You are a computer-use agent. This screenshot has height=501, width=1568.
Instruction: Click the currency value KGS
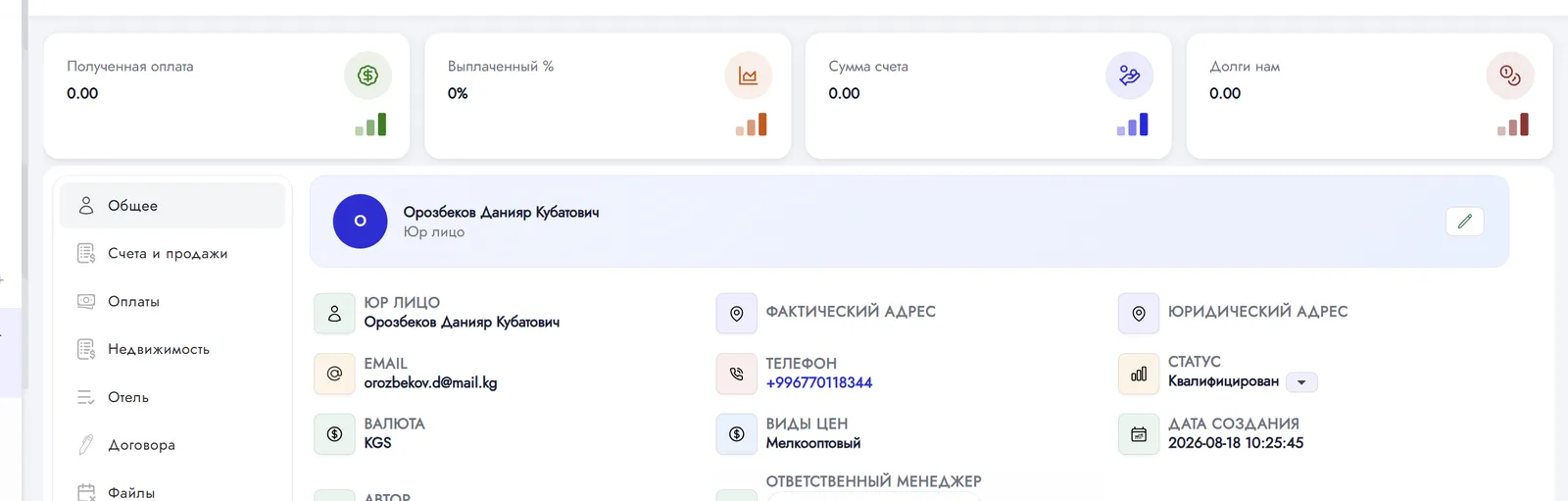pyautogui.click(x=377, y=443)
